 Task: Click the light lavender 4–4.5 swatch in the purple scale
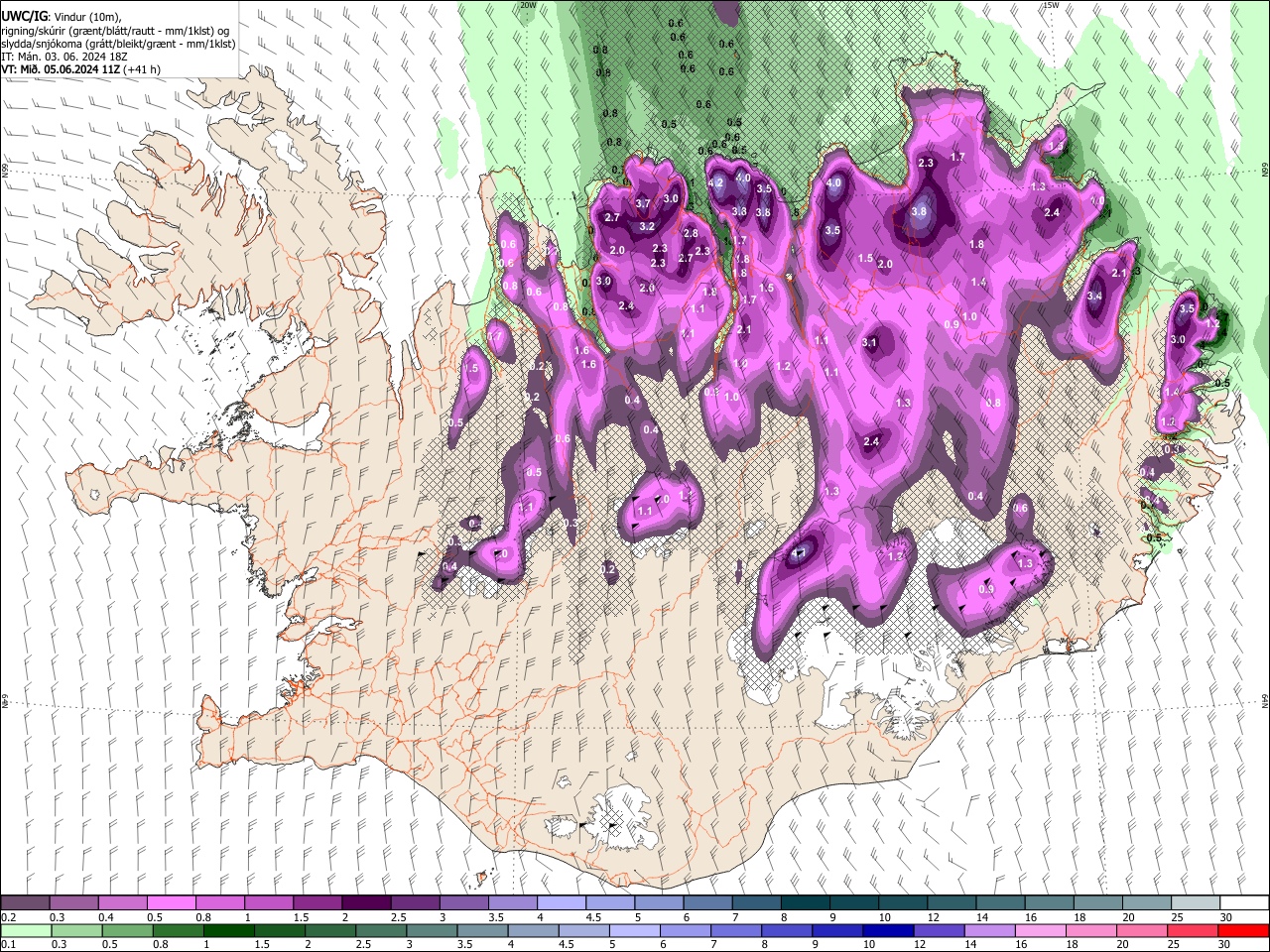(x=561, y=903)
